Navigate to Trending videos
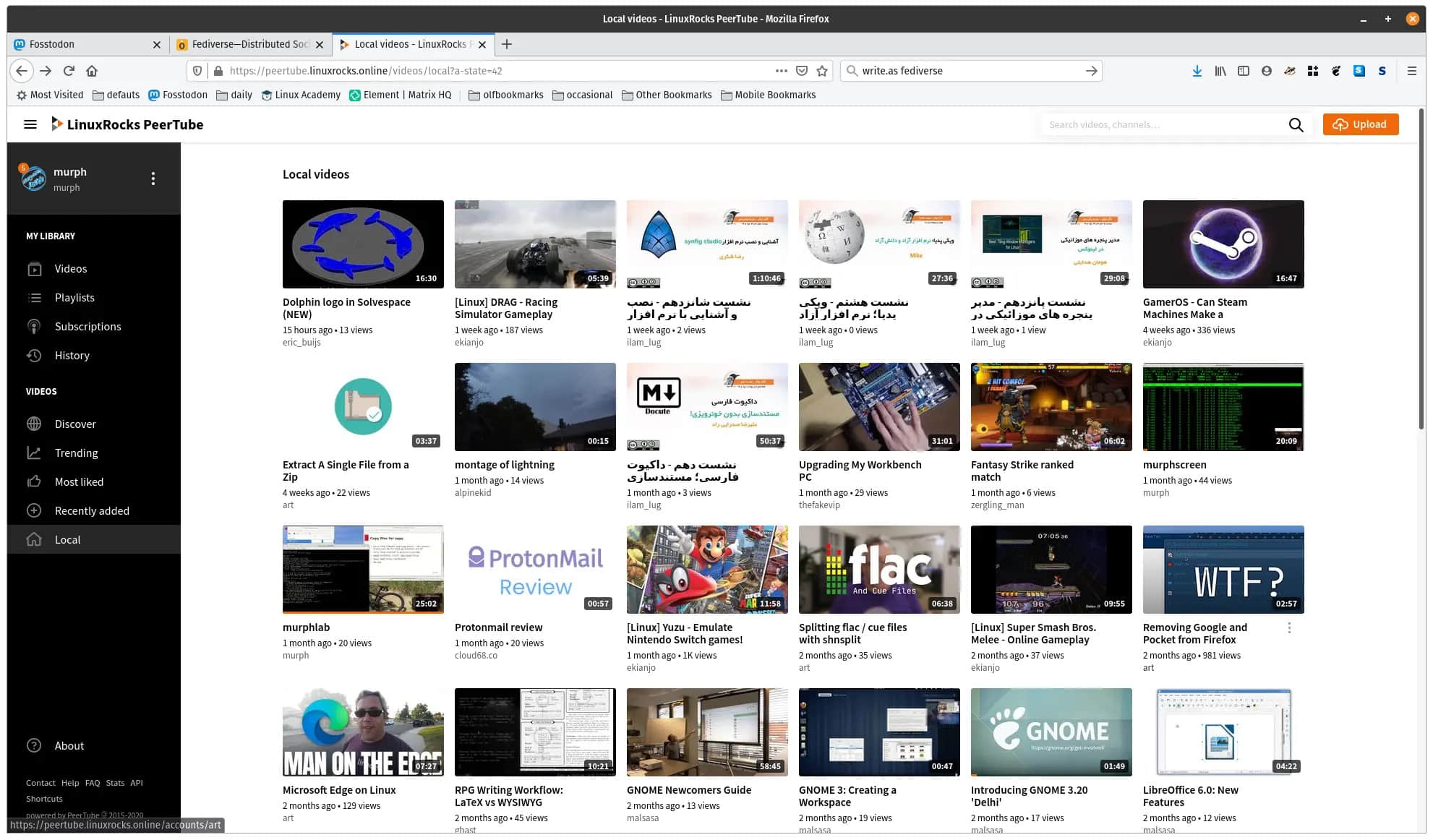 click(x=75, y=452)
